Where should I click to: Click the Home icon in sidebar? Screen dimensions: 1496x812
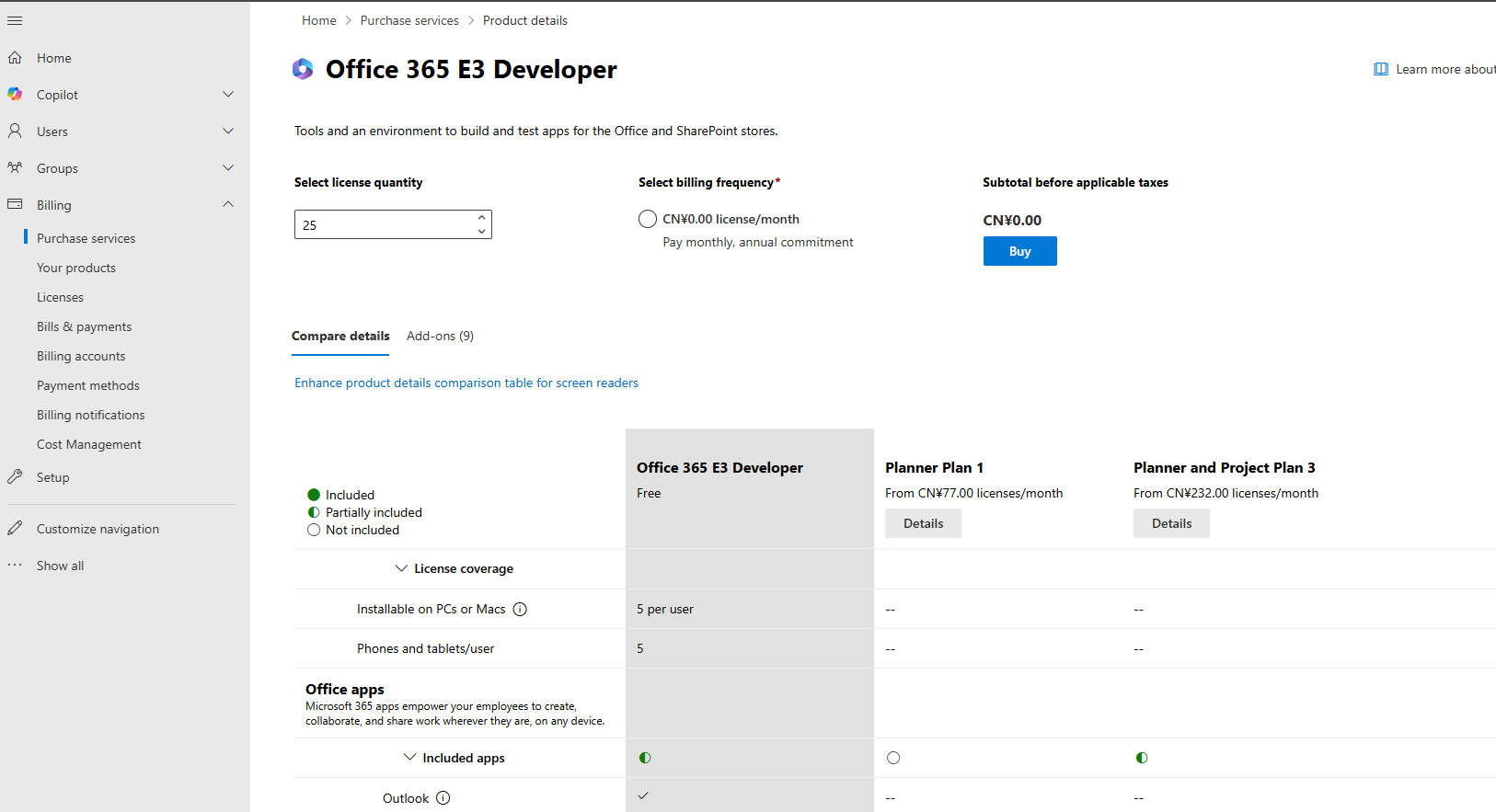pyautogui.click(x=15, y=58)
